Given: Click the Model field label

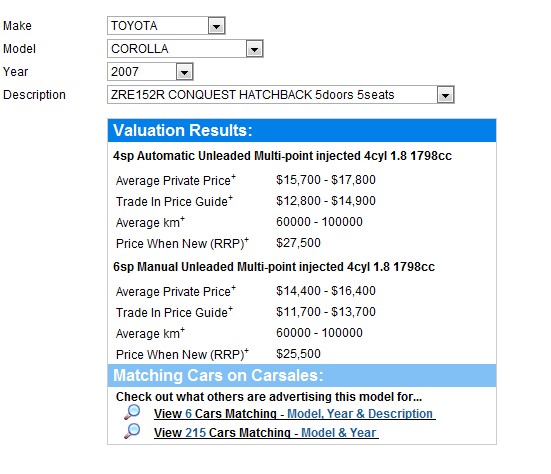Looking at the screenshot, I should pos(19,48).
